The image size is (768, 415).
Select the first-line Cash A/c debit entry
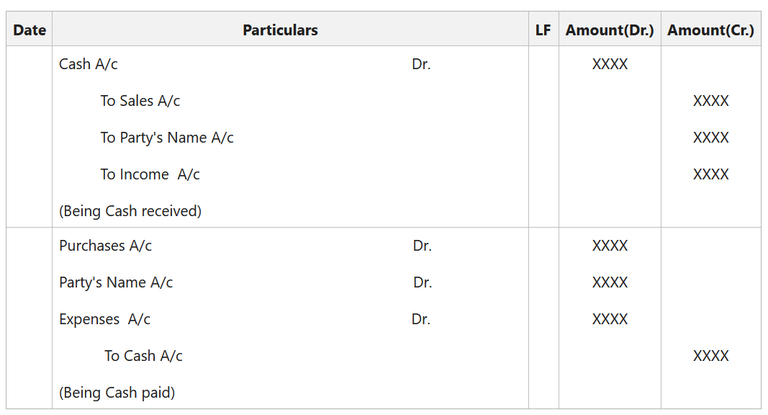[x=89, y=65]
